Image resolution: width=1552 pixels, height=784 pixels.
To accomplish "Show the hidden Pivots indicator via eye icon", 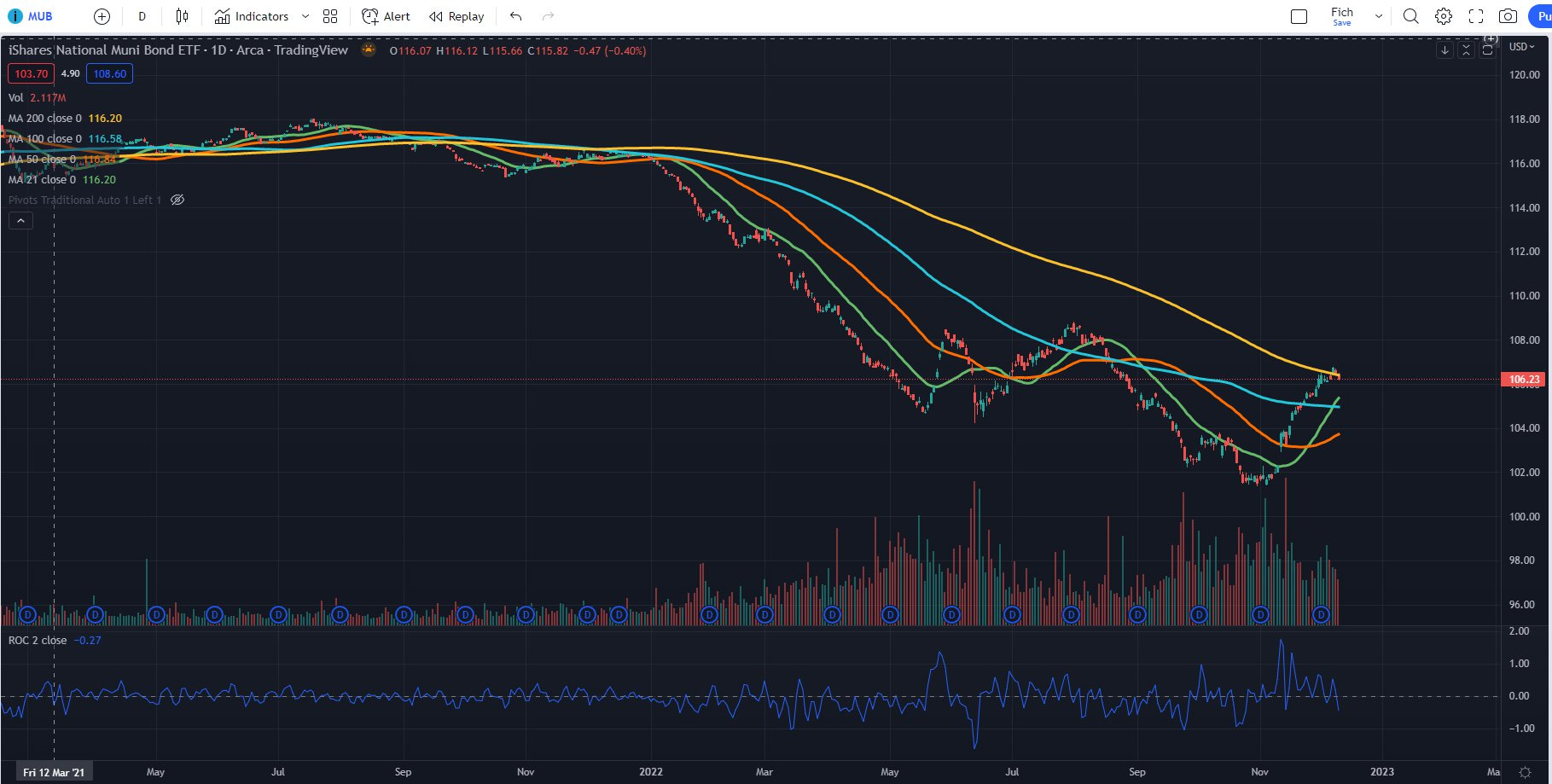I will coord(177,200).
